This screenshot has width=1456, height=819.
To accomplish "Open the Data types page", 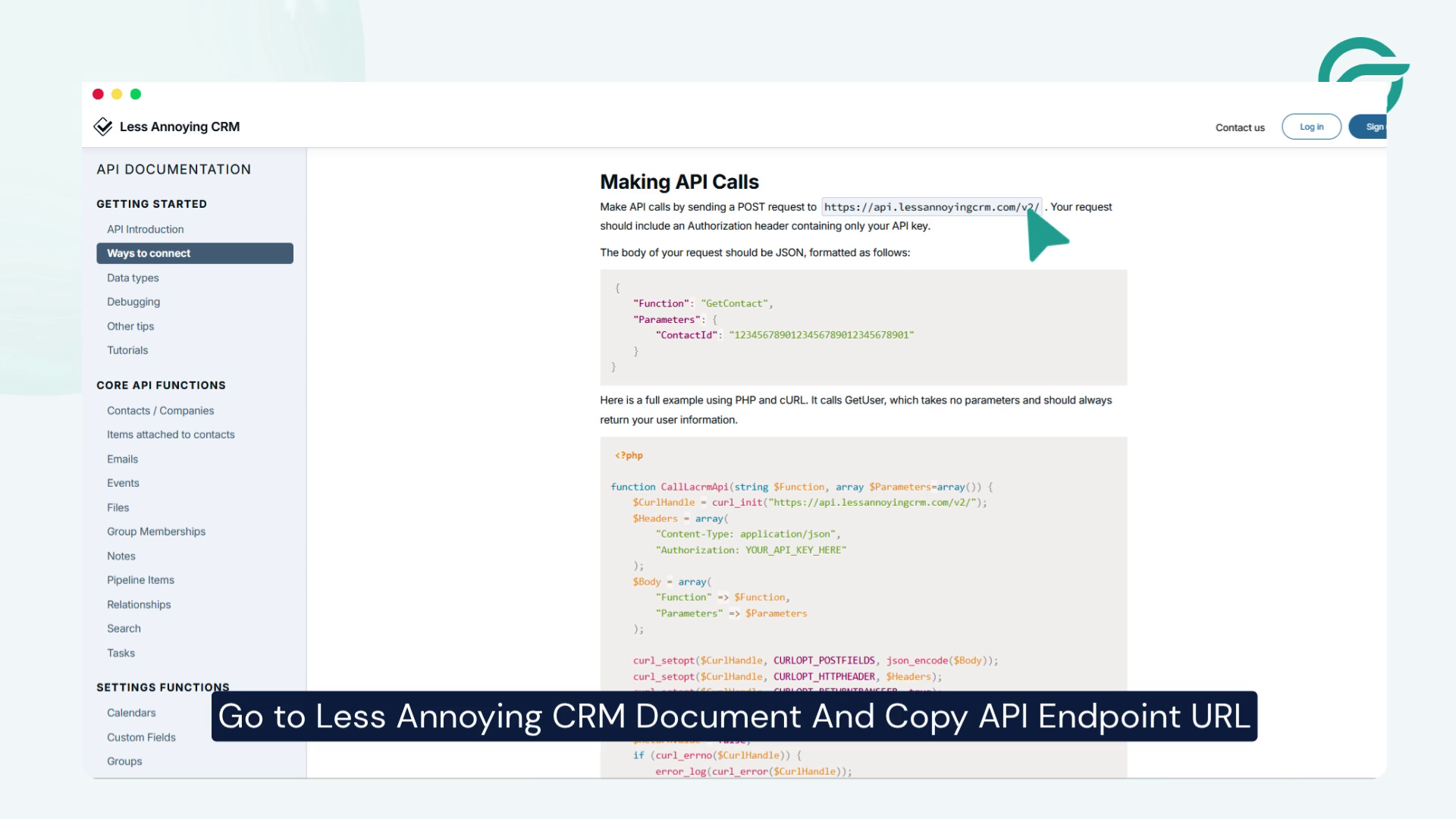I will pyautogui.click(x=133, y=278).
